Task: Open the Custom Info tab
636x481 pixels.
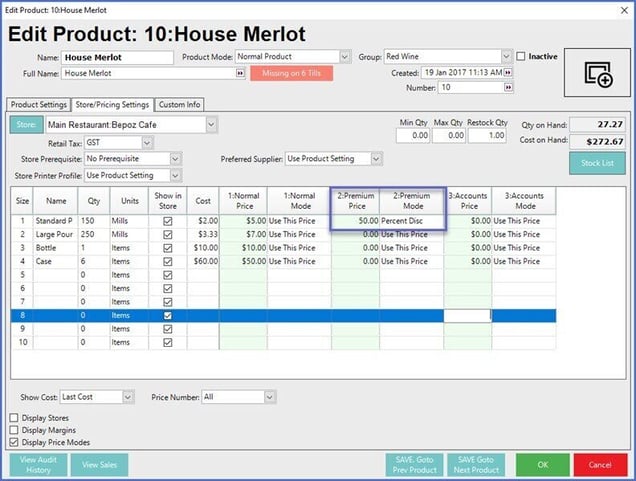Action: pyautogui.click(x=180, y=105)
